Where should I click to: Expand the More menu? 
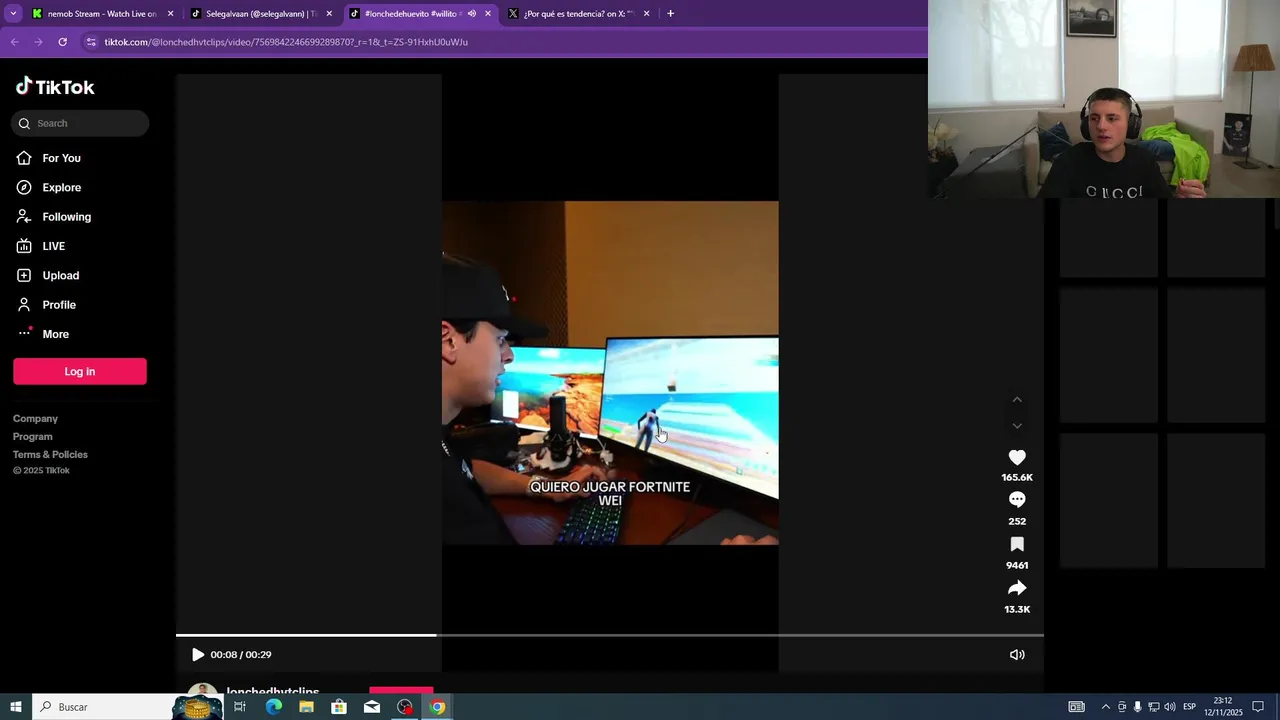coord(55,334)
